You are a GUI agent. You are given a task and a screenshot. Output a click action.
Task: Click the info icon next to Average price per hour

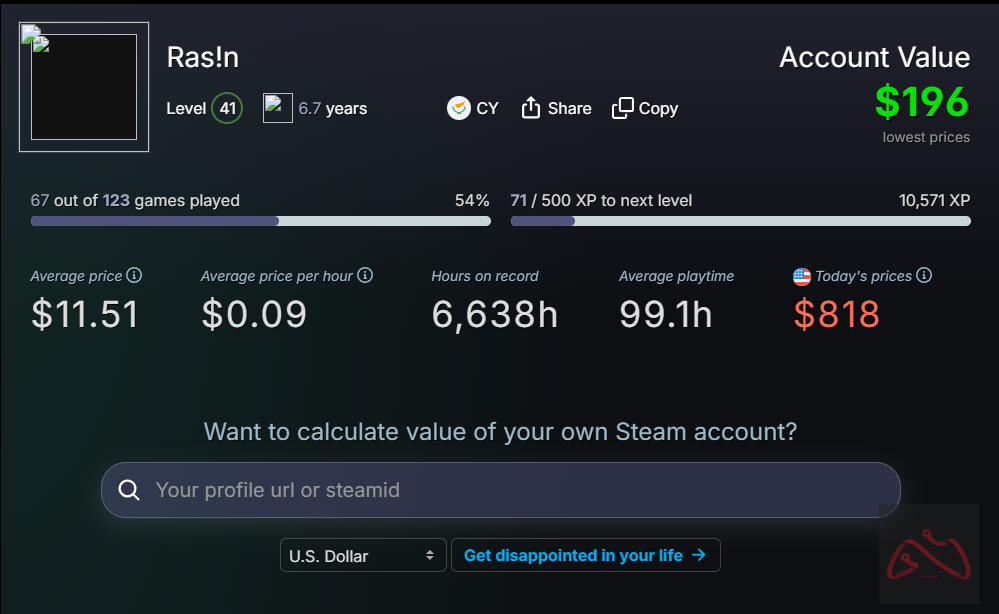point(364,274)
